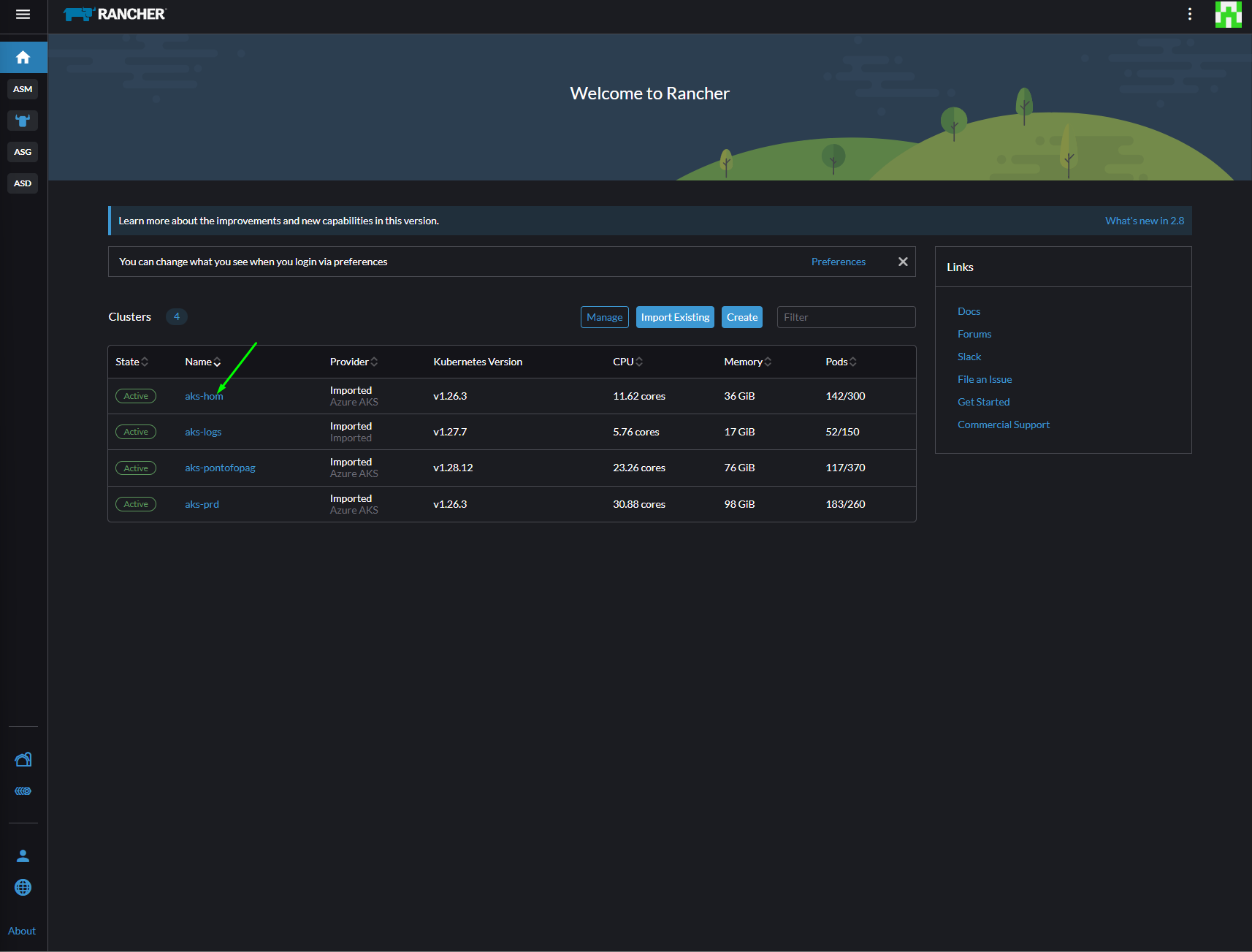The height and width of the screenshot is (952, 1252).
Task: Sort clusters by Name column
Action: (x=202, y=362)
